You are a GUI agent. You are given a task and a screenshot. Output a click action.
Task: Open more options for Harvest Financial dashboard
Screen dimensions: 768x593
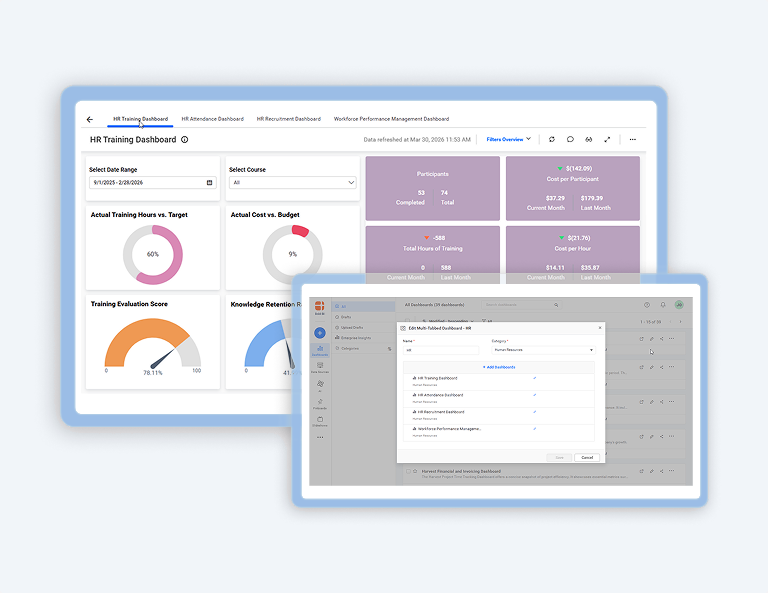(x=672, y=471)
